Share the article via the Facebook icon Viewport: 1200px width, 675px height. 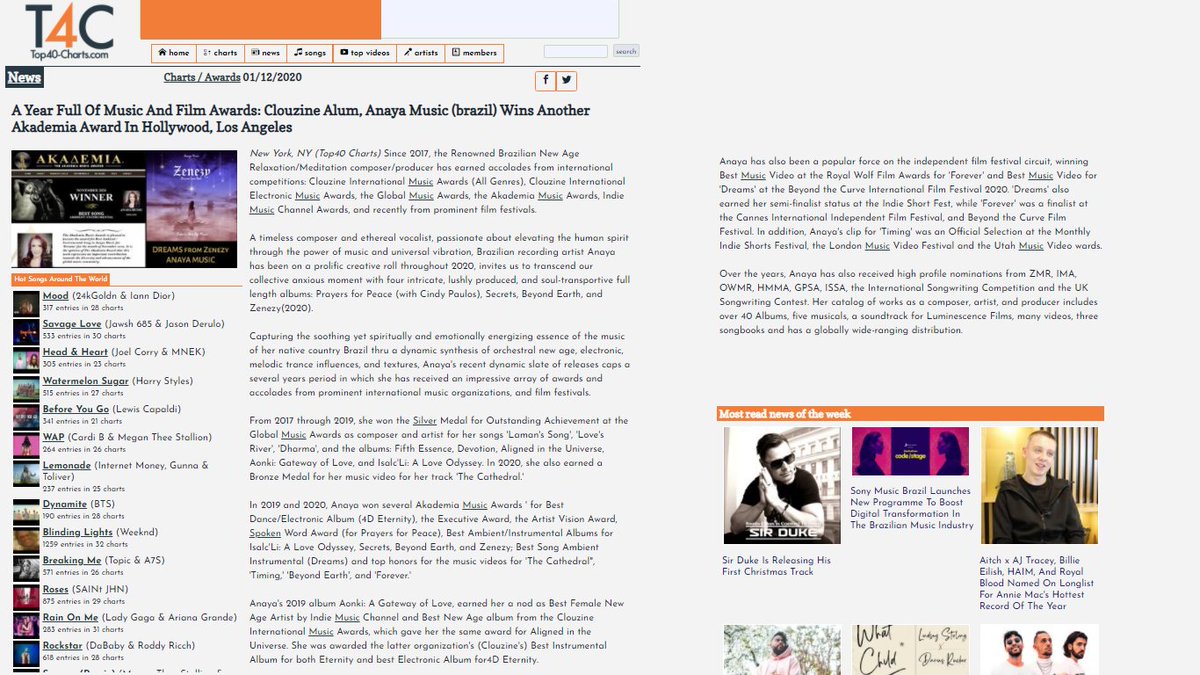[545, 80]
